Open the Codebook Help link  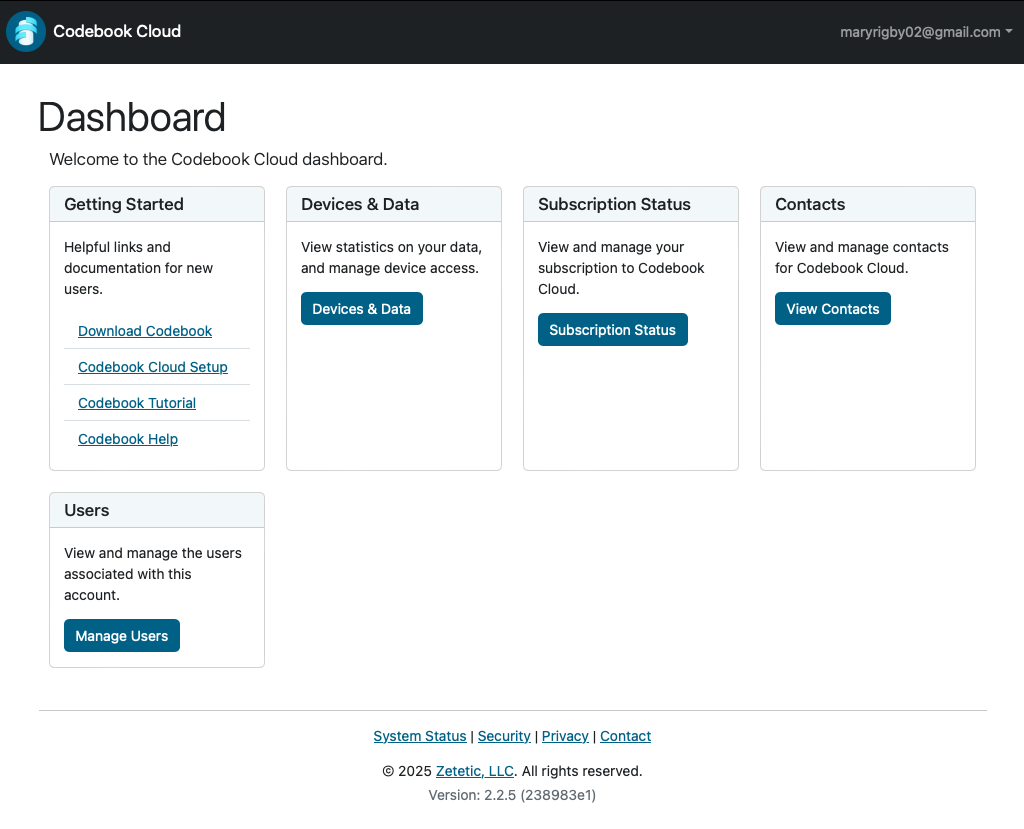coord(127,438)
